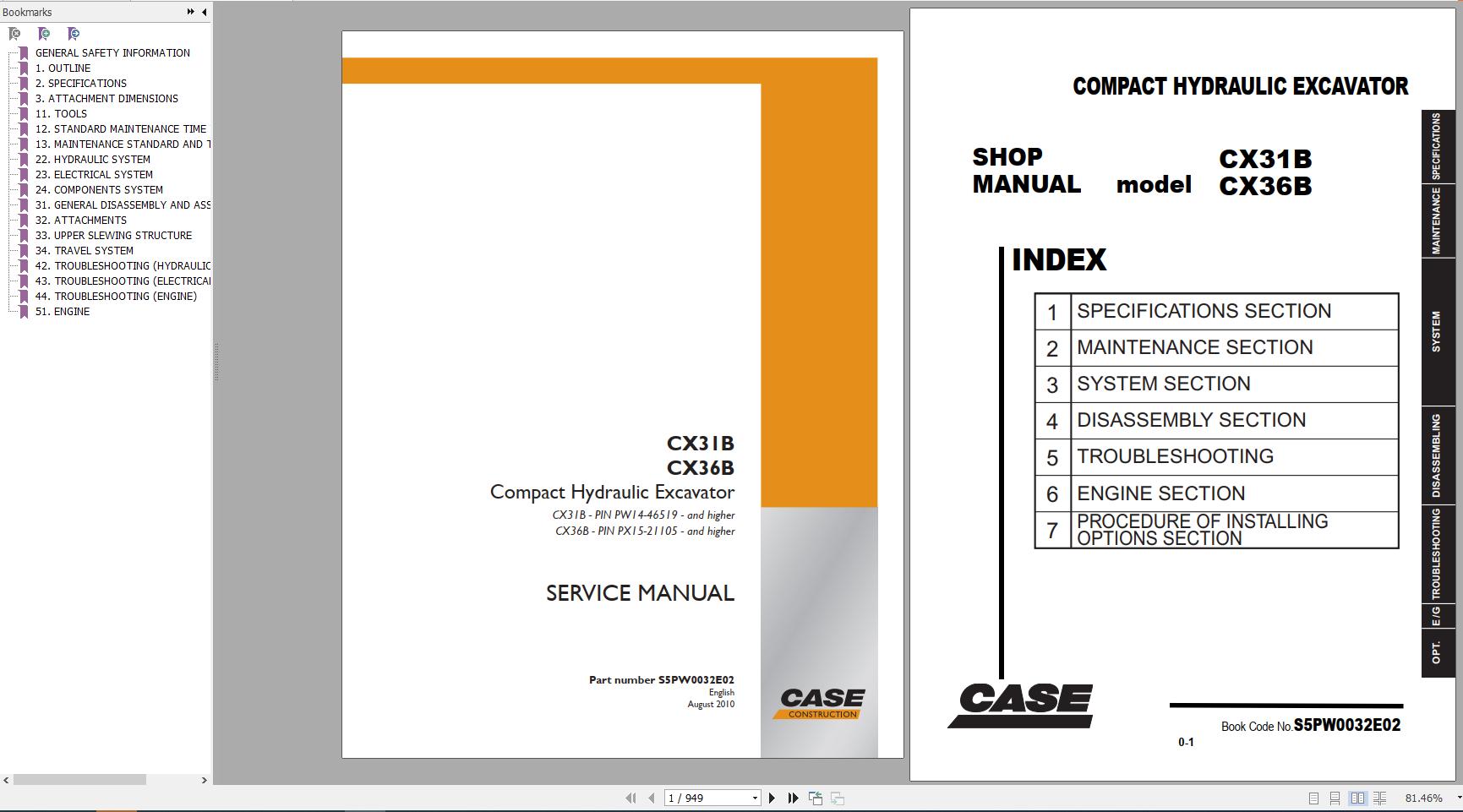Open the 51. ENGINE bookmark
This screenshot has width=1463, height=812.
click(x=63, y=311)
